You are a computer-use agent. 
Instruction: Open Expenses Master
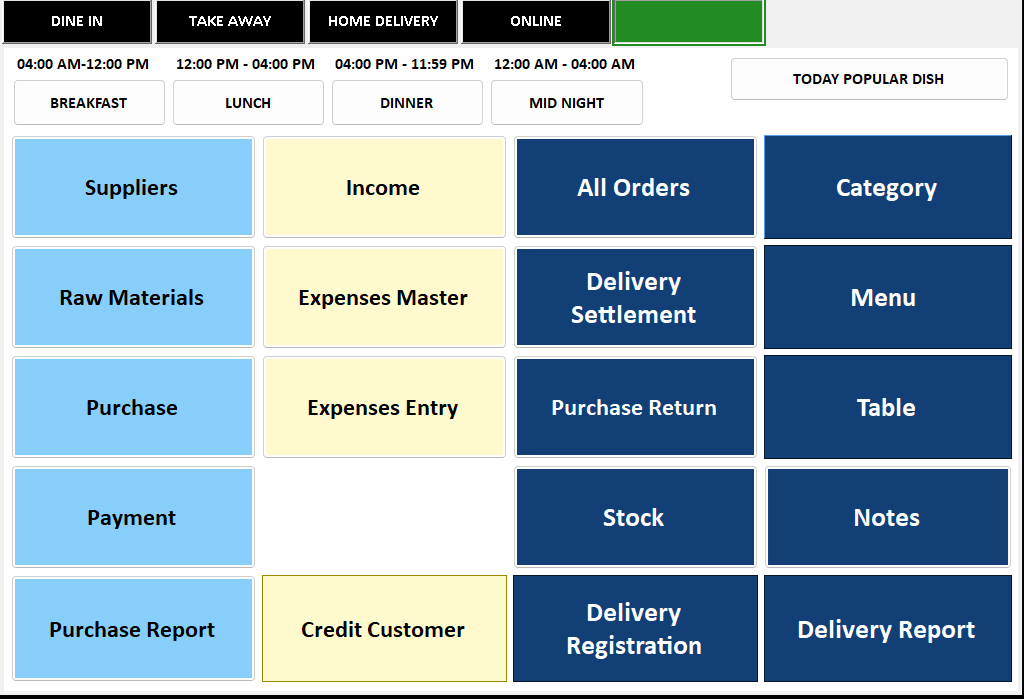pos(384,297)
